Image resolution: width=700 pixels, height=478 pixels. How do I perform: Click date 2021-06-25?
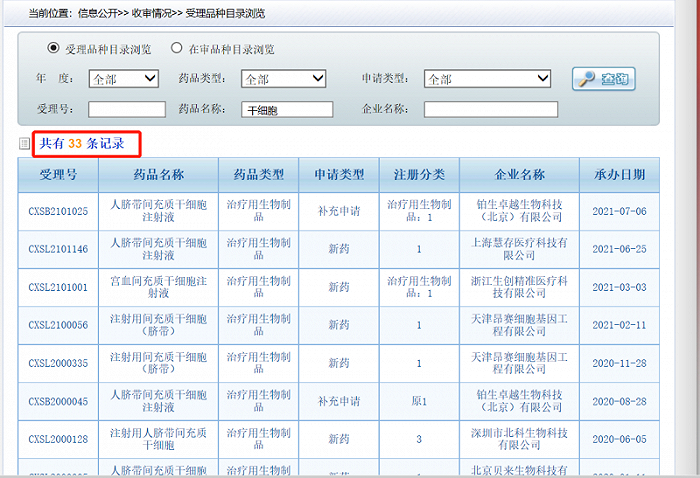point(620,249)
